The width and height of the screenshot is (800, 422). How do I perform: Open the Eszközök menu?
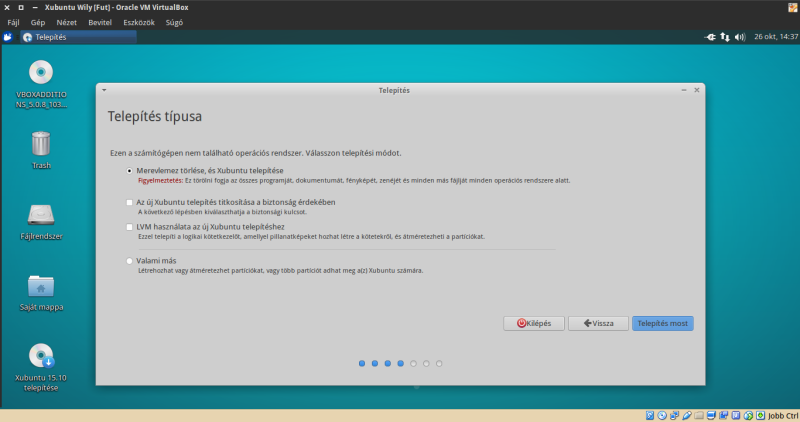coord(139,22)
